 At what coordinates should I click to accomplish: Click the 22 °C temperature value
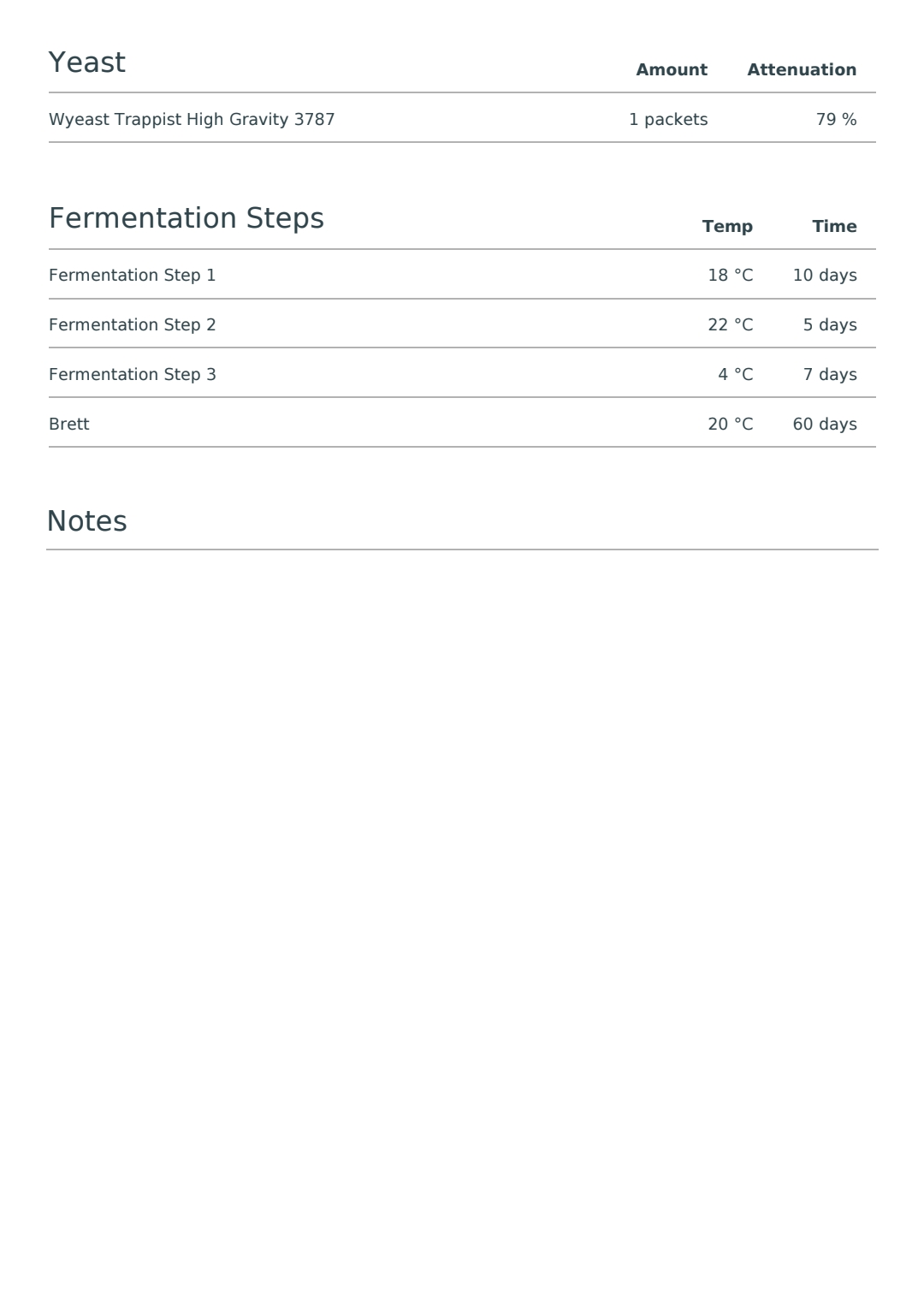click(731, 325)
